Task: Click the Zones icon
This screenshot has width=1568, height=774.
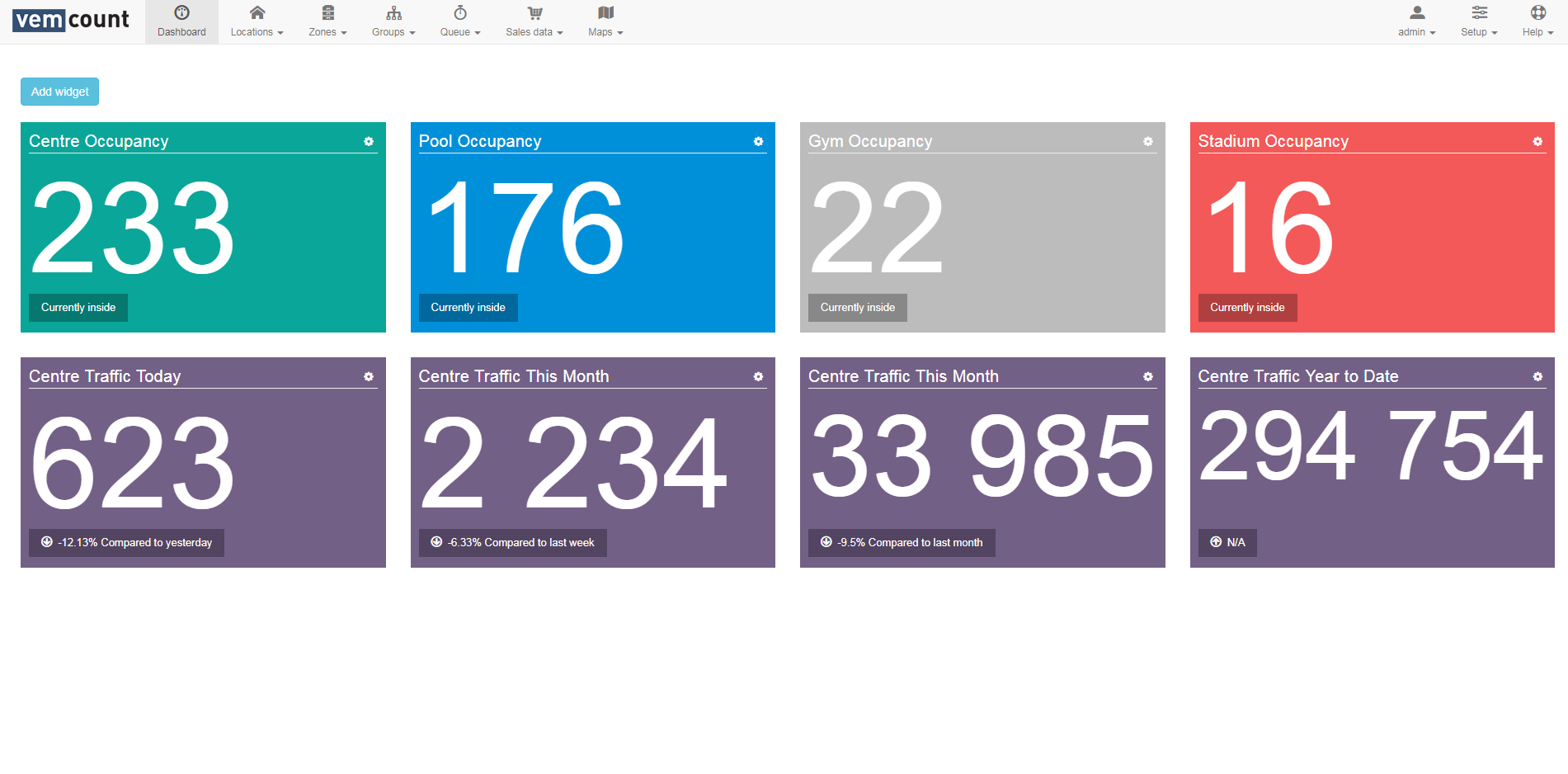Action: click(328, 12)
